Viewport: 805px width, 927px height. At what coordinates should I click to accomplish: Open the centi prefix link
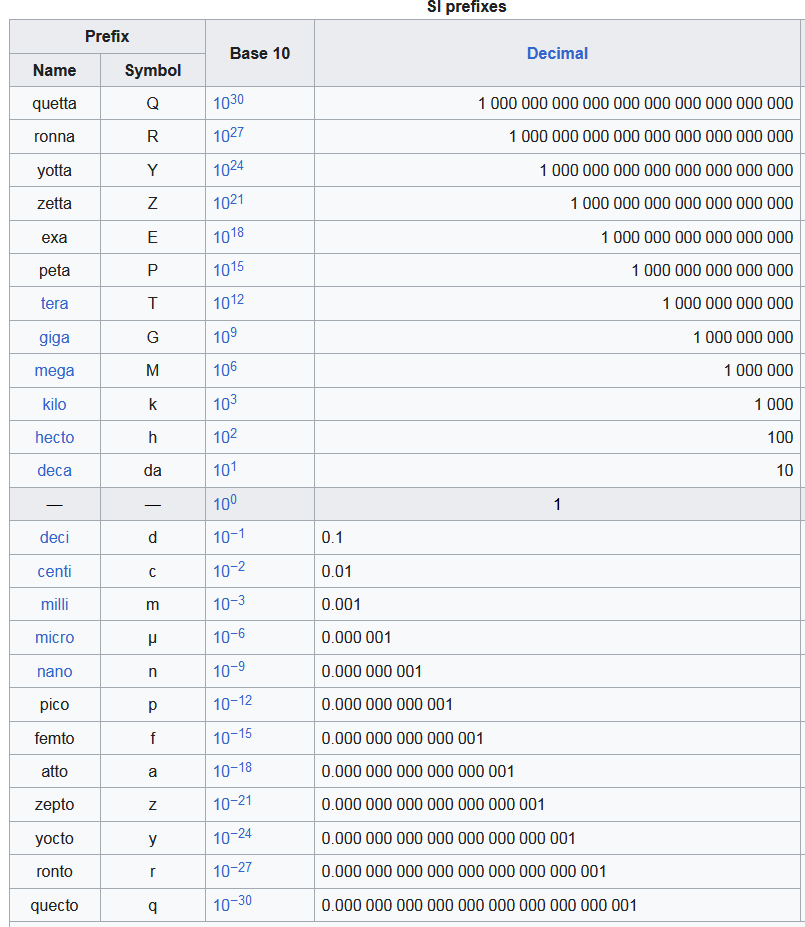[x=54, y=572]
